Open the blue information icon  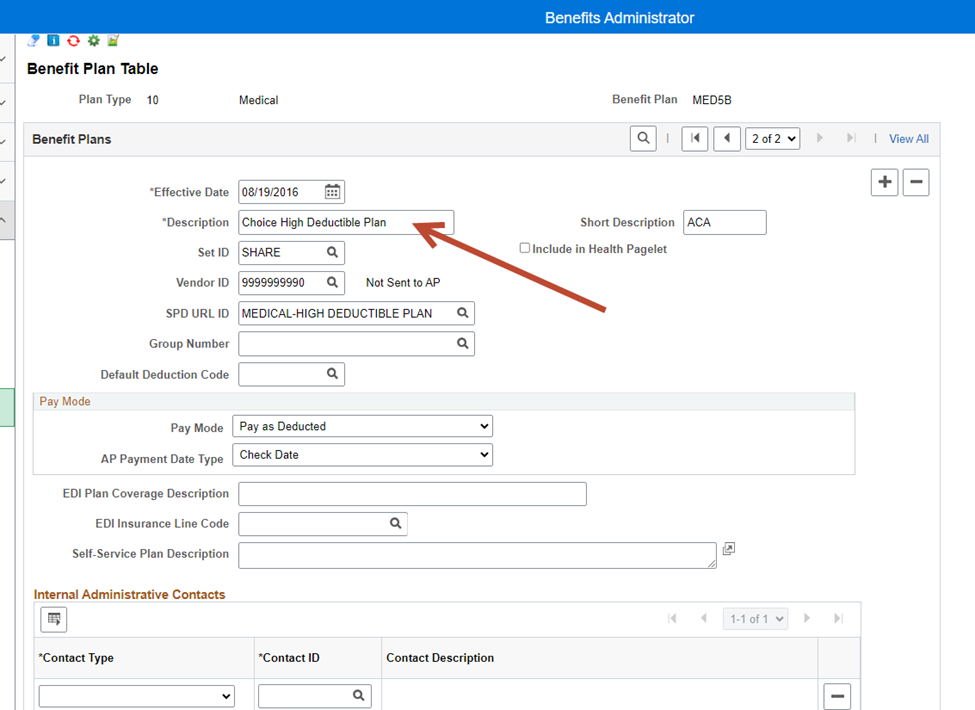pyautogui.click(x=53, y=40)
